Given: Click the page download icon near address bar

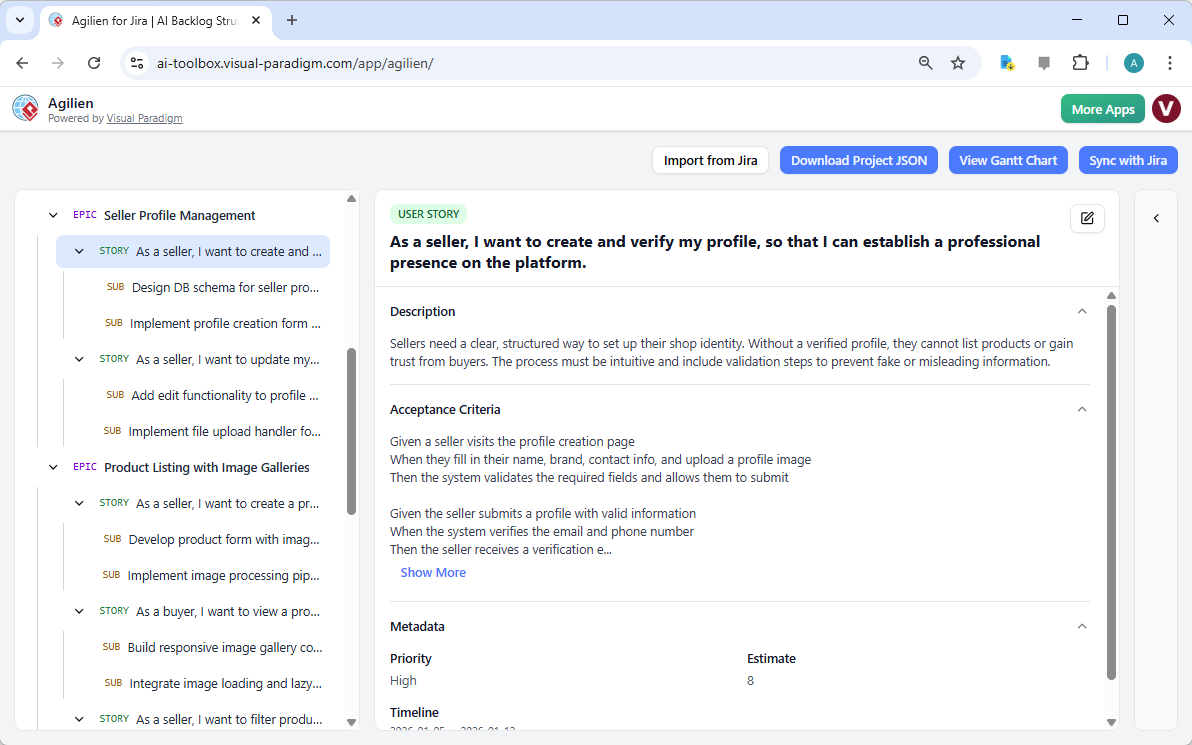Looking at the screenshot, I should pos(1006,62).
